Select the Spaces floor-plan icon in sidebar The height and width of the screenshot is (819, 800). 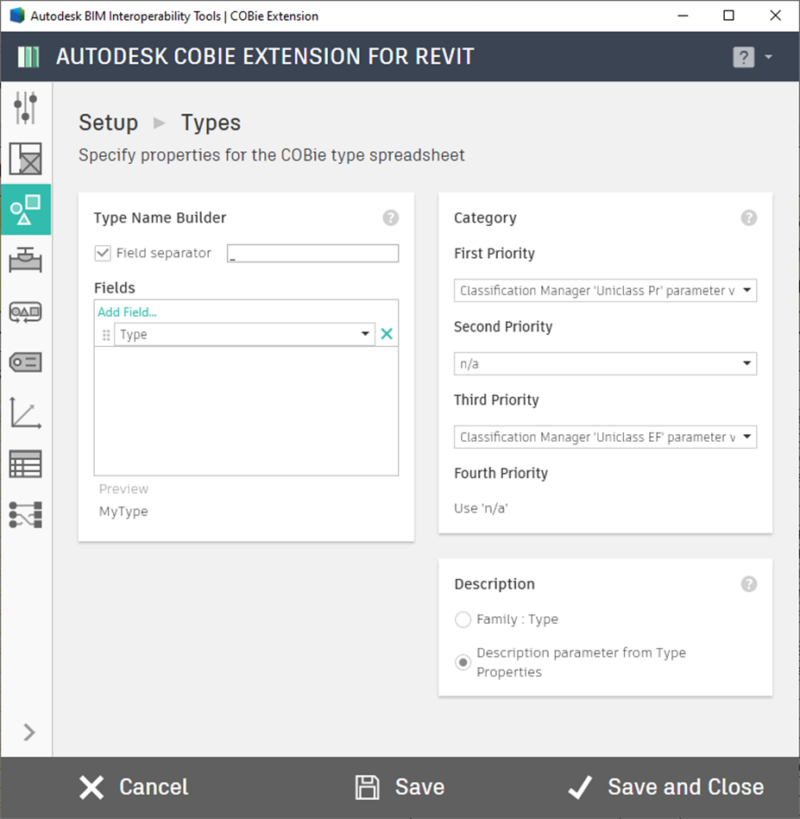(x=25, y=160)
